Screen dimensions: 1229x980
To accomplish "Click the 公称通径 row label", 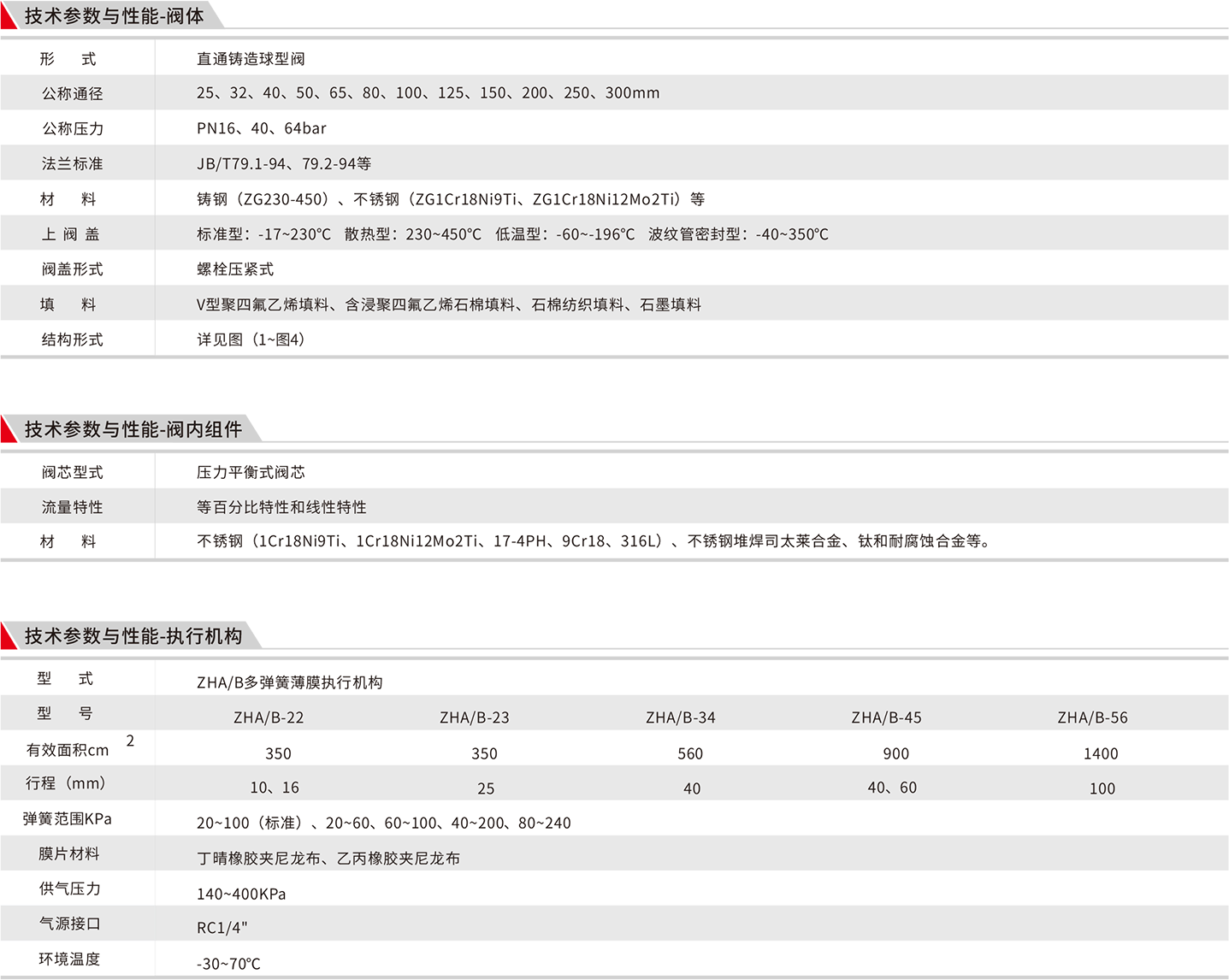I will [73, 94].
